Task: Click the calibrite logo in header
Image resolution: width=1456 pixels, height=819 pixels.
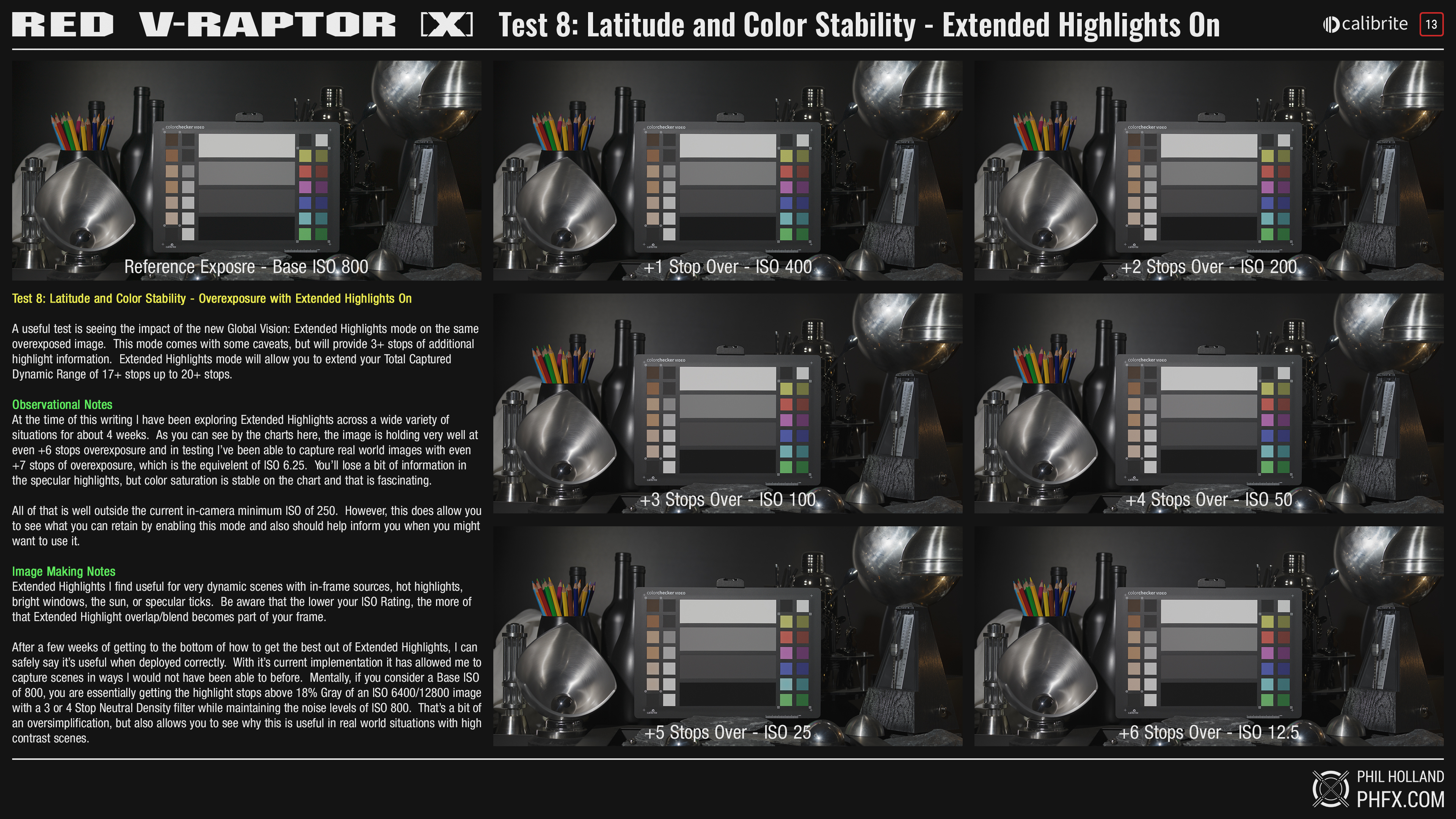Action: pyautogui.click(x=1365, y=24)
